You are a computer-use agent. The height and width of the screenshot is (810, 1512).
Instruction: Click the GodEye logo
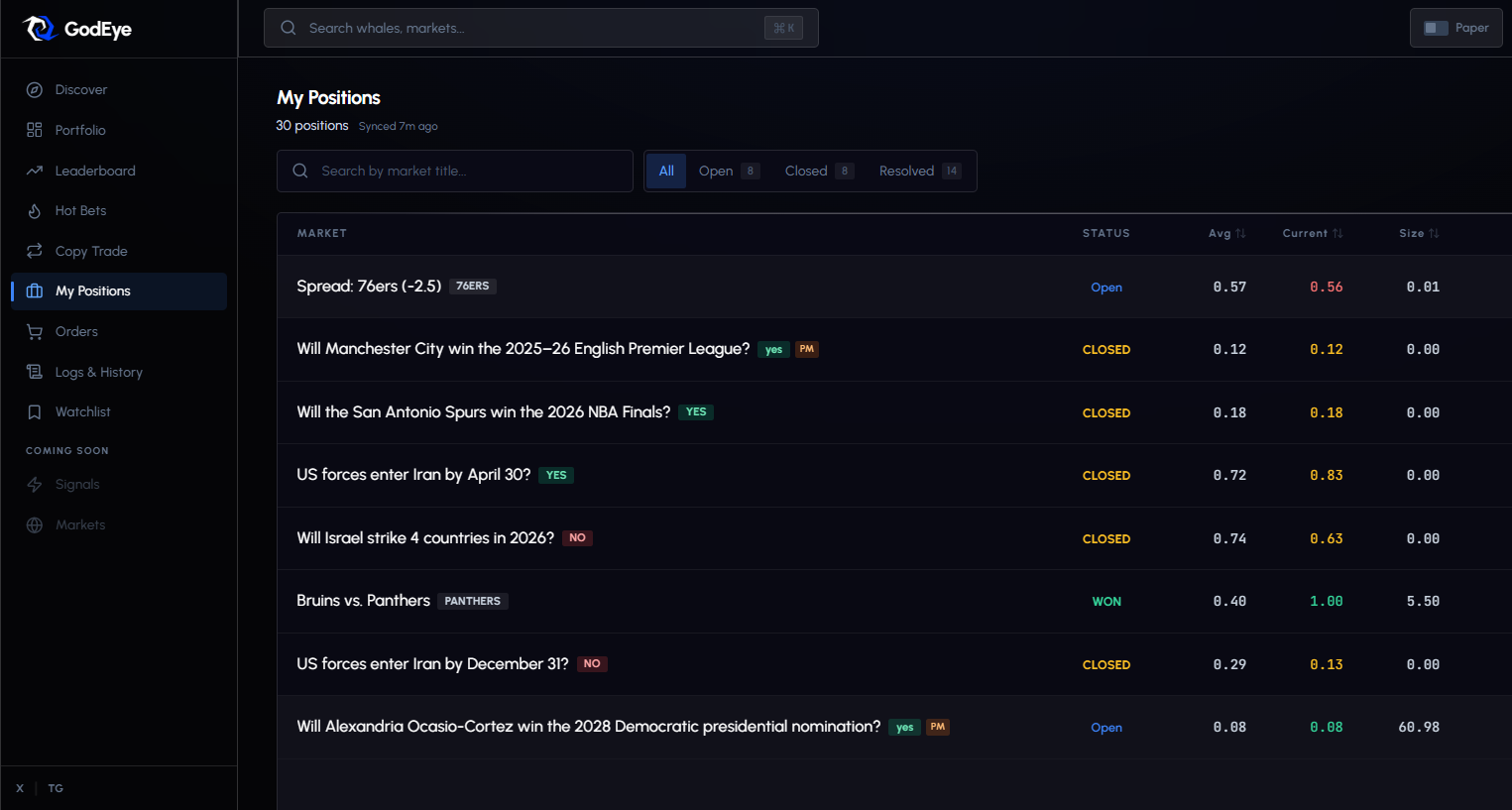click(x=77, y=29)
